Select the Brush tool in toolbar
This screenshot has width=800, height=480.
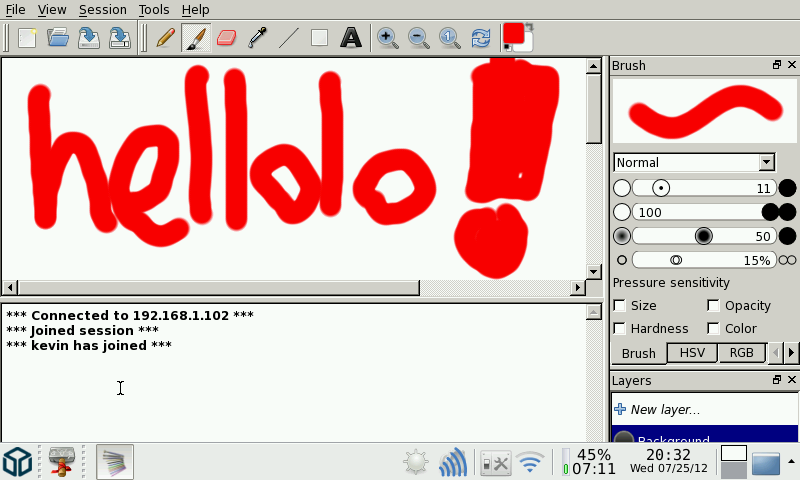click(x=196, y=38)
